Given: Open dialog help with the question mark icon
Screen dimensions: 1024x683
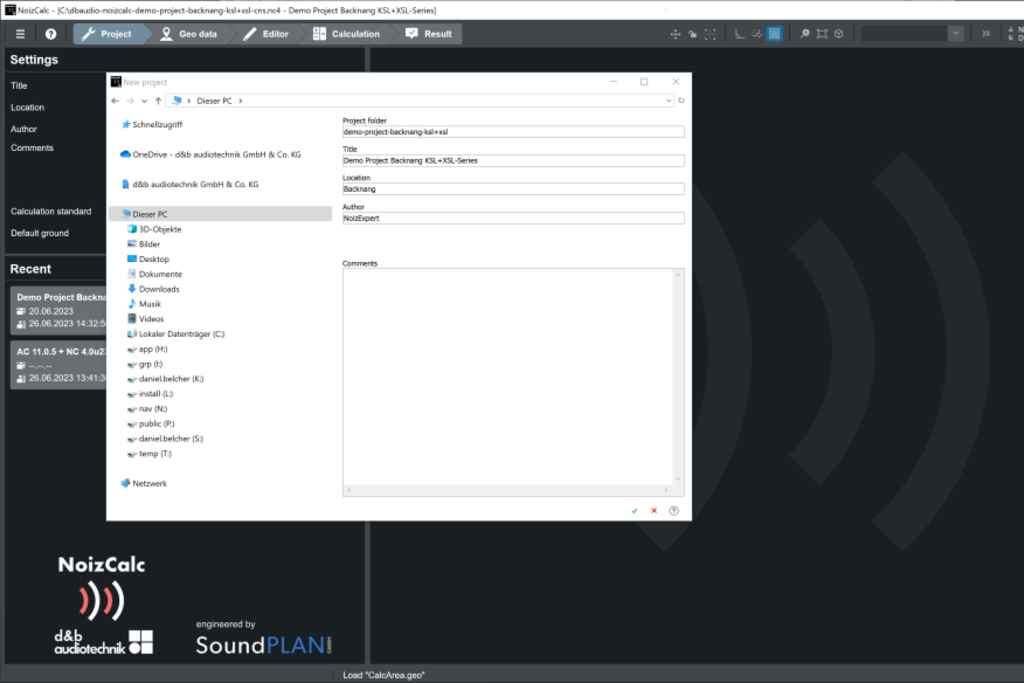Looking at the screenshot, I should click(674, 511).
